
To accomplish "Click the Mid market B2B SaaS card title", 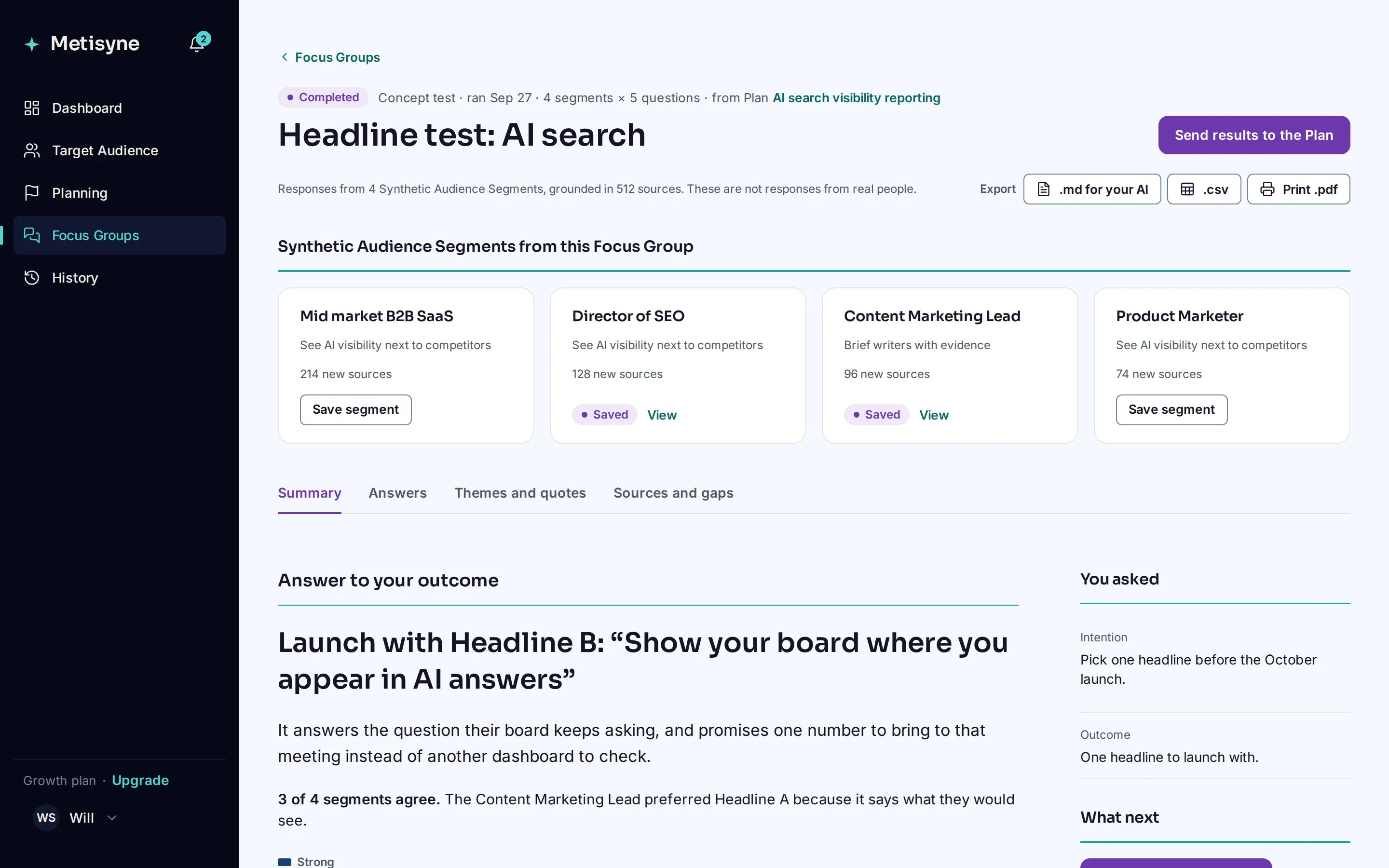I will (377, 316).
